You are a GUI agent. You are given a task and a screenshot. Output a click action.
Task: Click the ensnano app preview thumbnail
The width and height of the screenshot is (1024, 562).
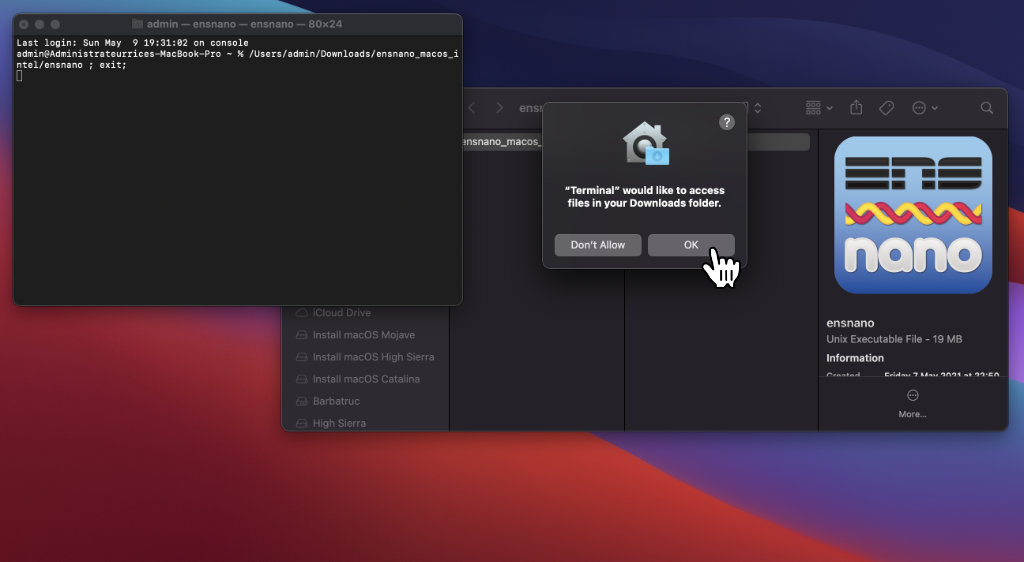(x=913, y=215)
